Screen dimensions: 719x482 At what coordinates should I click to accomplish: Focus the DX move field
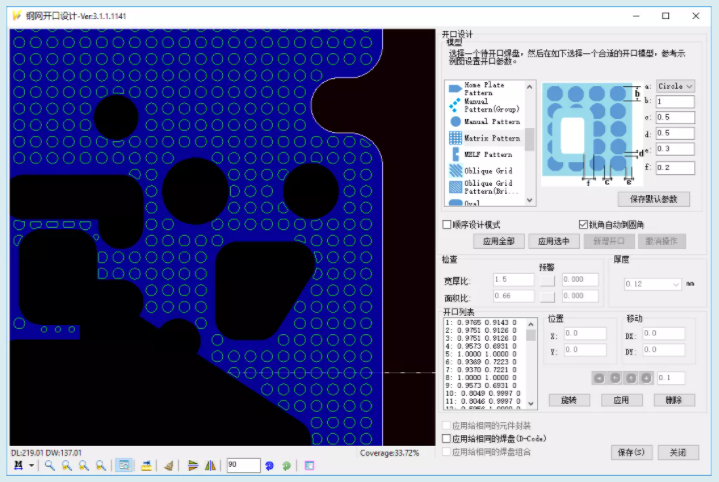(x=664, y=333)
